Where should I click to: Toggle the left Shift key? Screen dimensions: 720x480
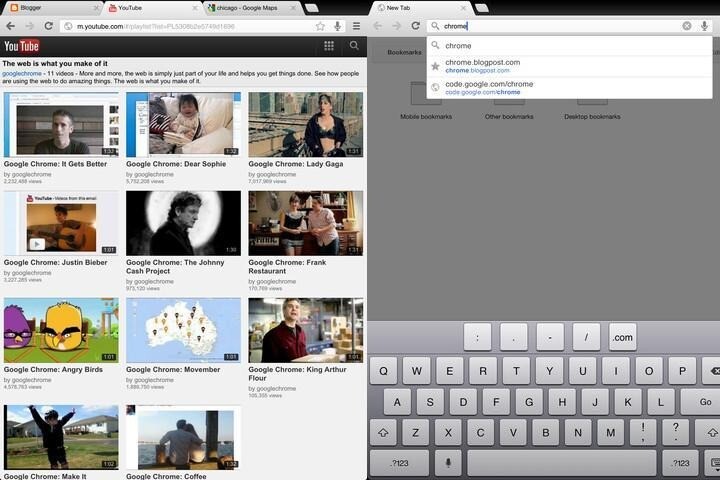(383, 433)
